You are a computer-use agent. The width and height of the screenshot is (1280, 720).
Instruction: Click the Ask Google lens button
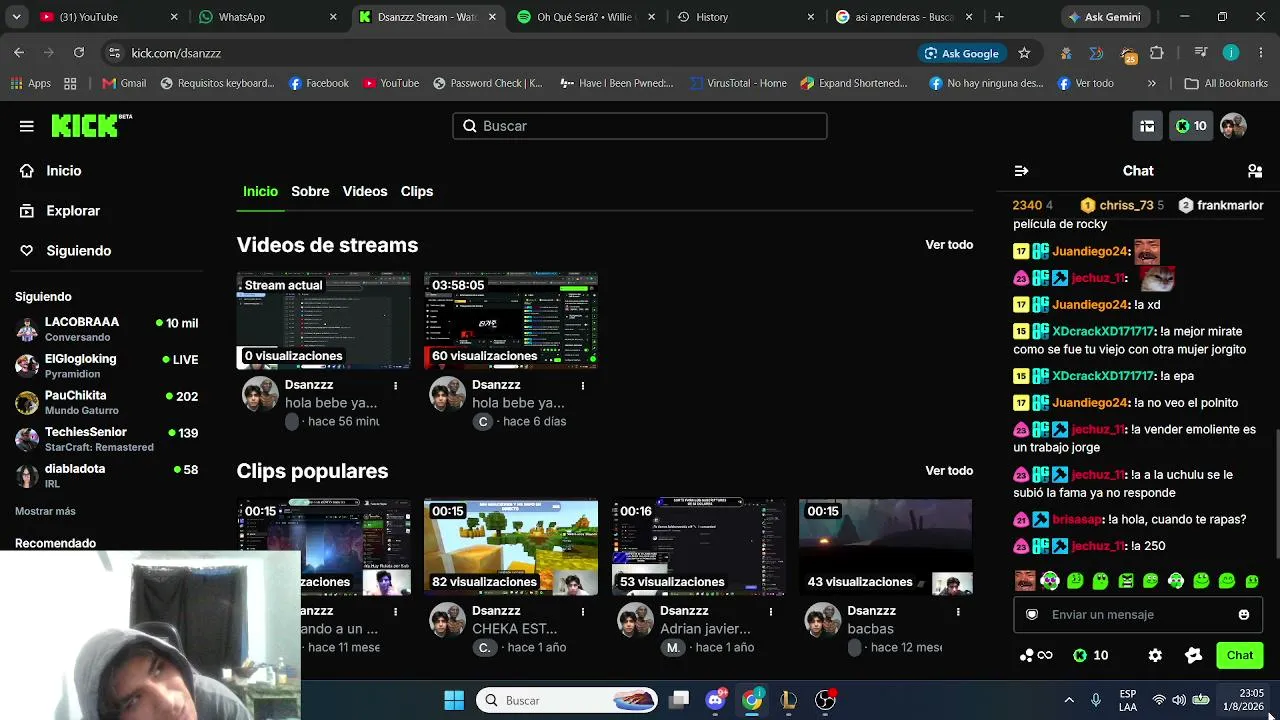click(x=962, y=53)
